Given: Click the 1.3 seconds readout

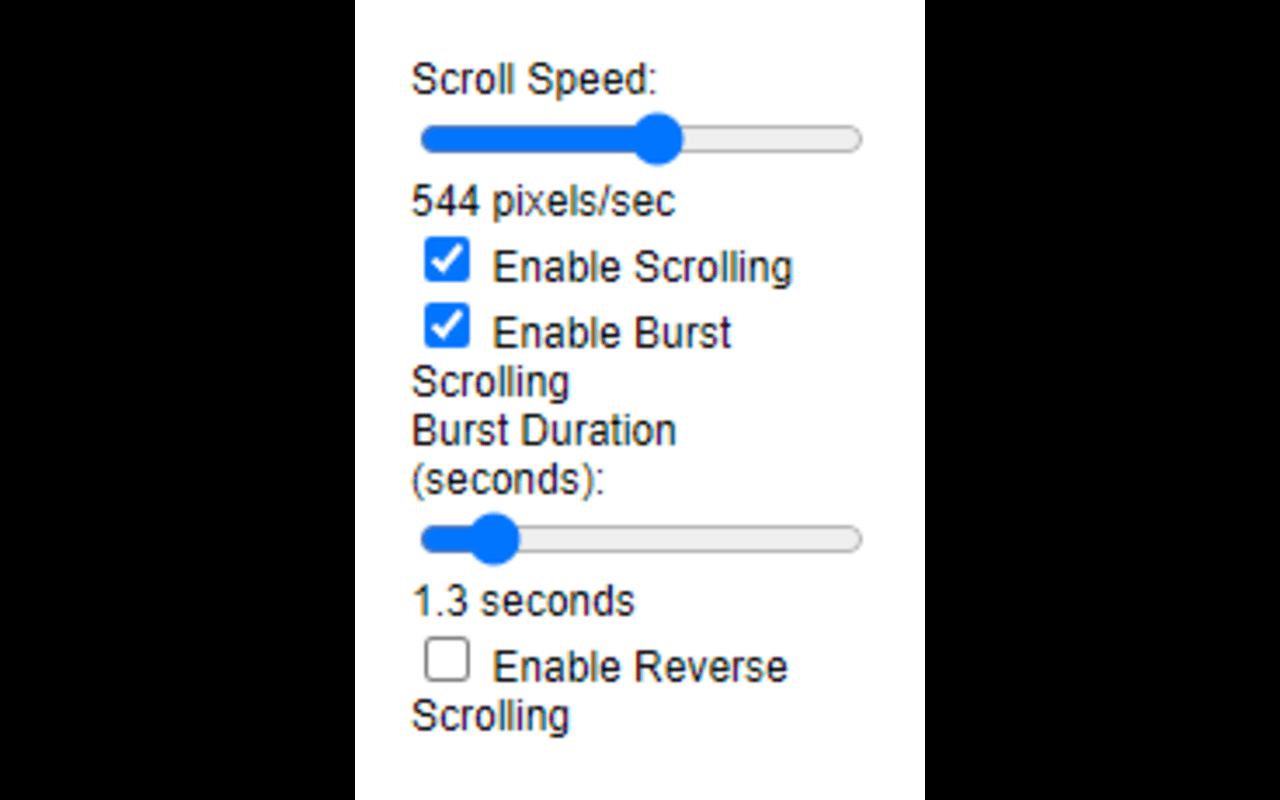Looking at the screenshot, I should [523, 600].
